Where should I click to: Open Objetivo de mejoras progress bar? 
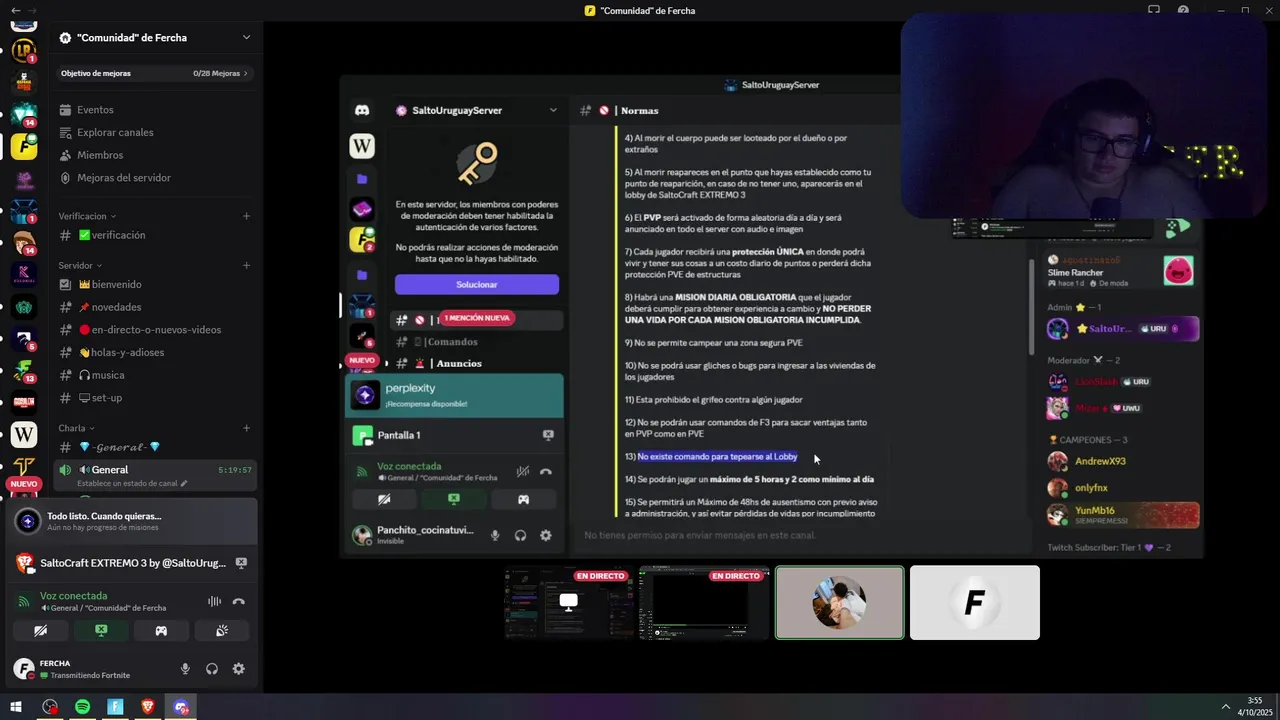tap(155, 73)
